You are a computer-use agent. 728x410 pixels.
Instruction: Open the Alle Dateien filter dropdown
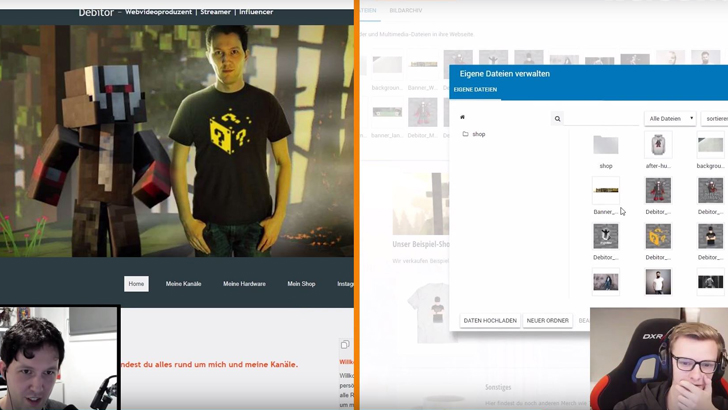pyautogui.click(x=670, y=118)
